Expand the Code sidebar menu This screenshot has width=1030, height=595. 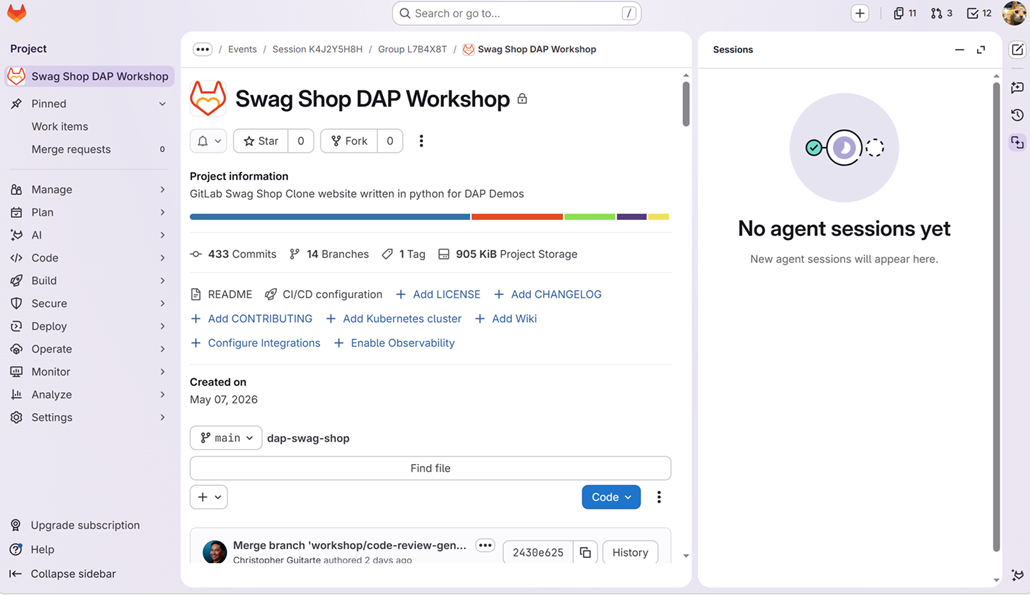tap(88, 258)
